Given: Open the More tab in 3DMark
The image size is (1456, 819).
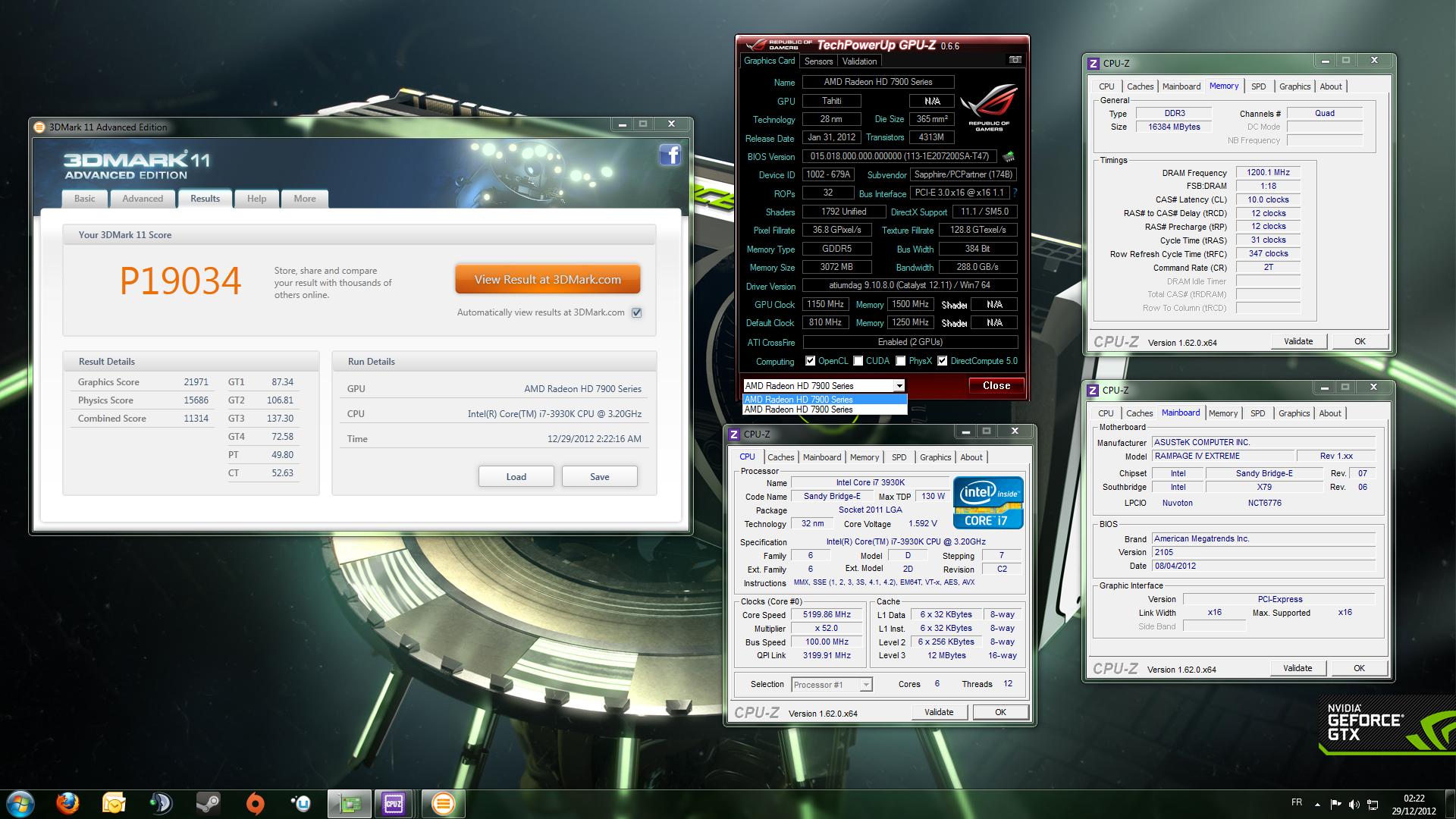Looking at the screenshot, I should click(x=305, y=199).
